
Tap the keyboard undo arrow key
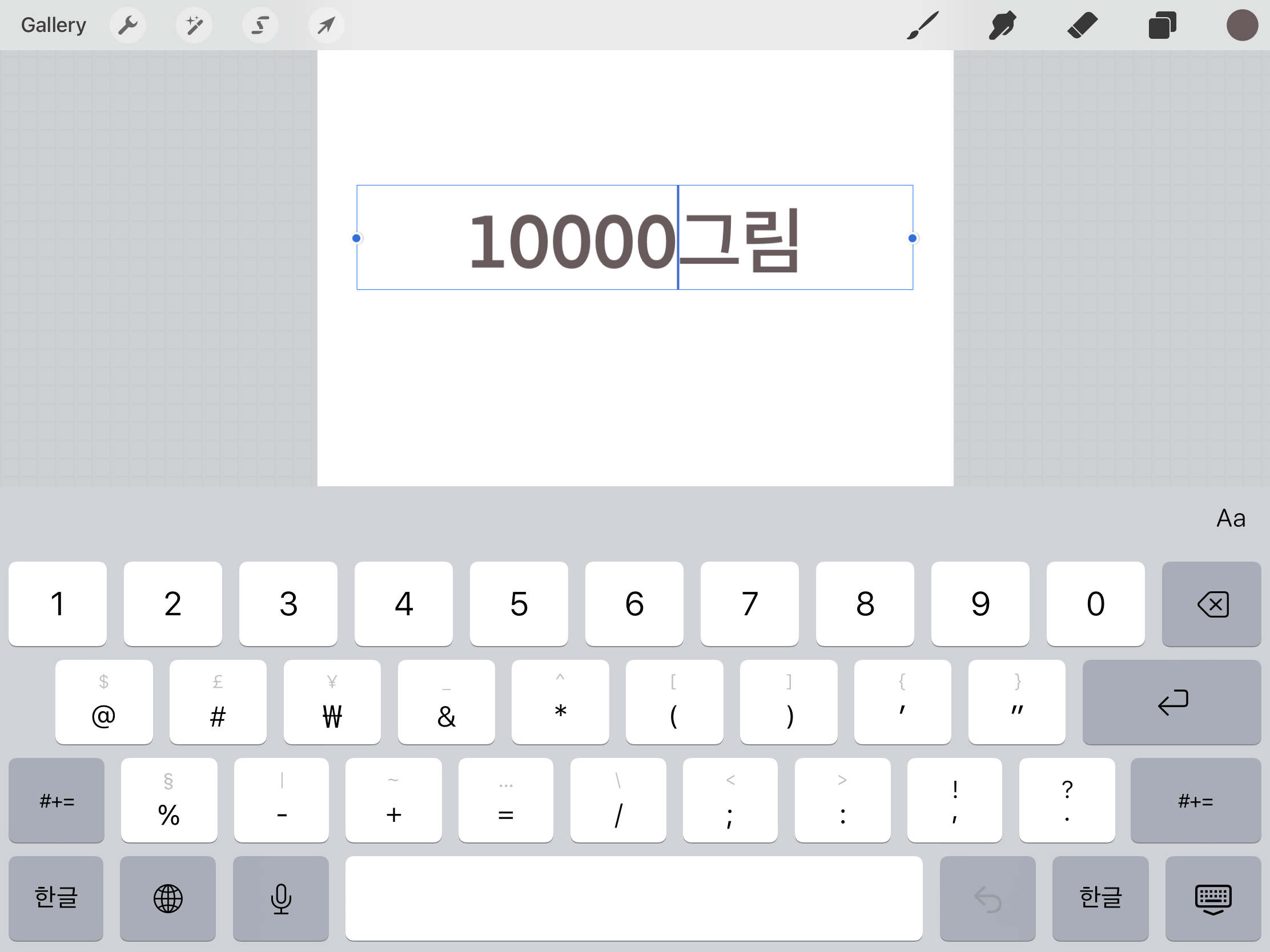988,898
